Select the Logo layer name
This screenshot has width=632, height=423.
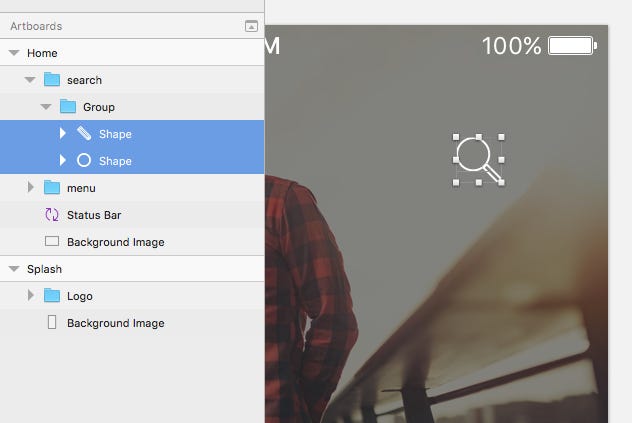click(x=80, y=296)
